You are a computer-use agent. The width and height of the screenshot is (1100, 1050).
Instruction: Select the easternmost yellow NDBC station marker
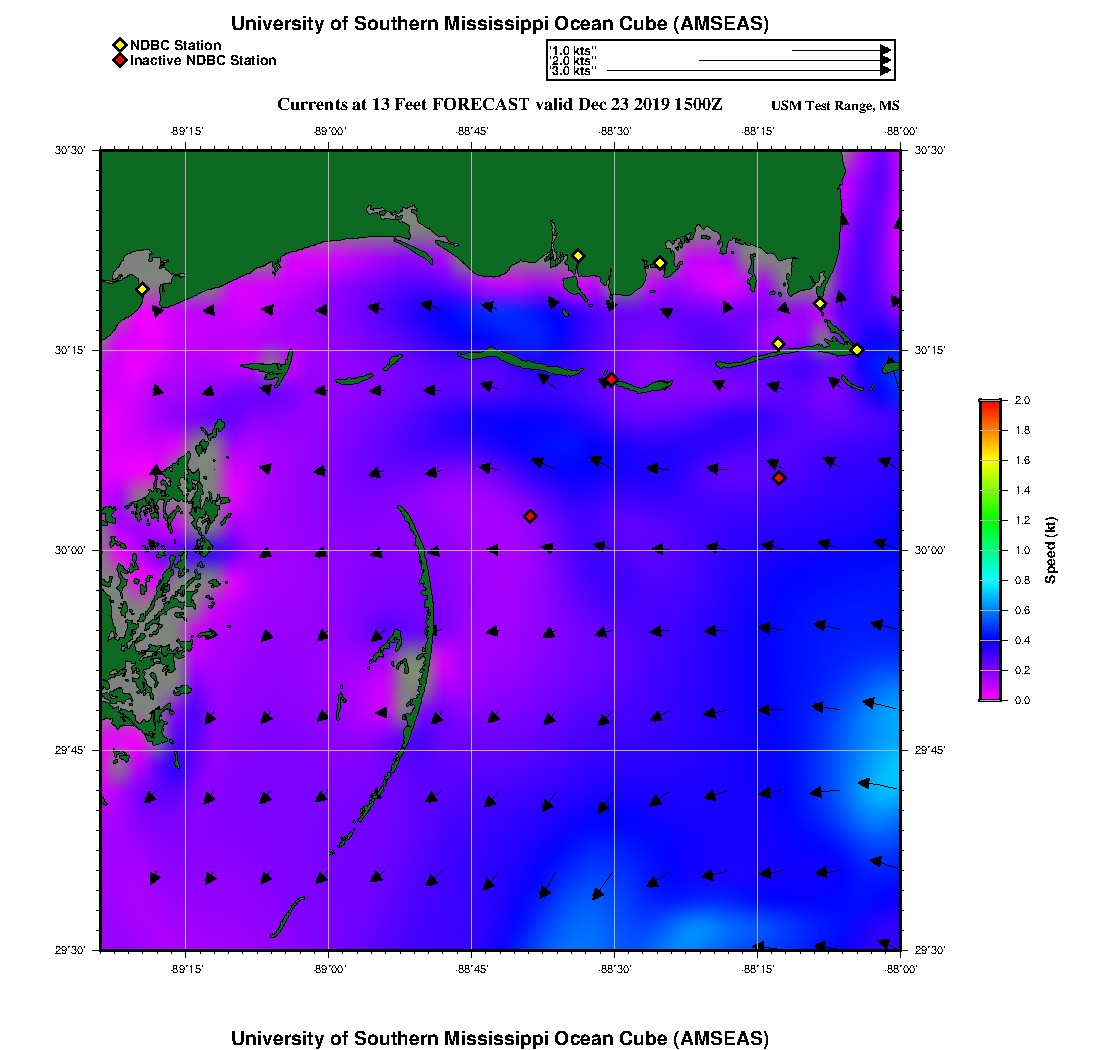pyautogui.click(x=857, y=349)
